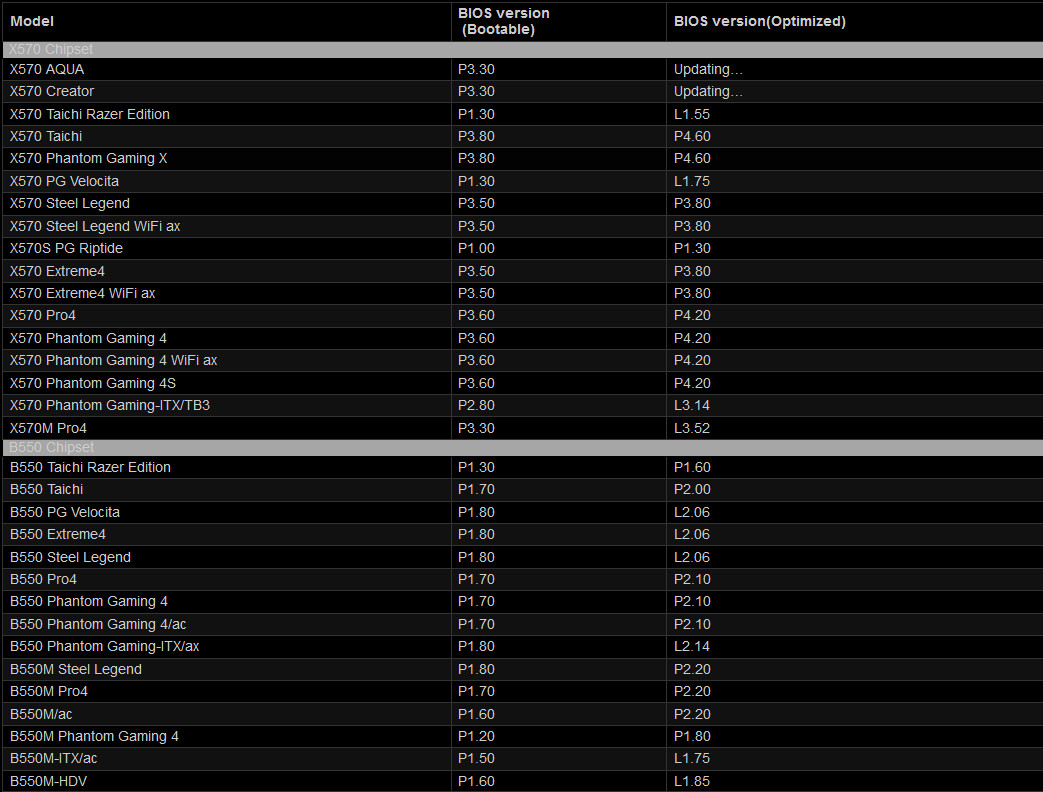The image size is (1043, 792).
Task: Click optimized BIOS L3.14 for X570 Phantom Gaming-ITX/TB3
Action: tap(692, 406)
